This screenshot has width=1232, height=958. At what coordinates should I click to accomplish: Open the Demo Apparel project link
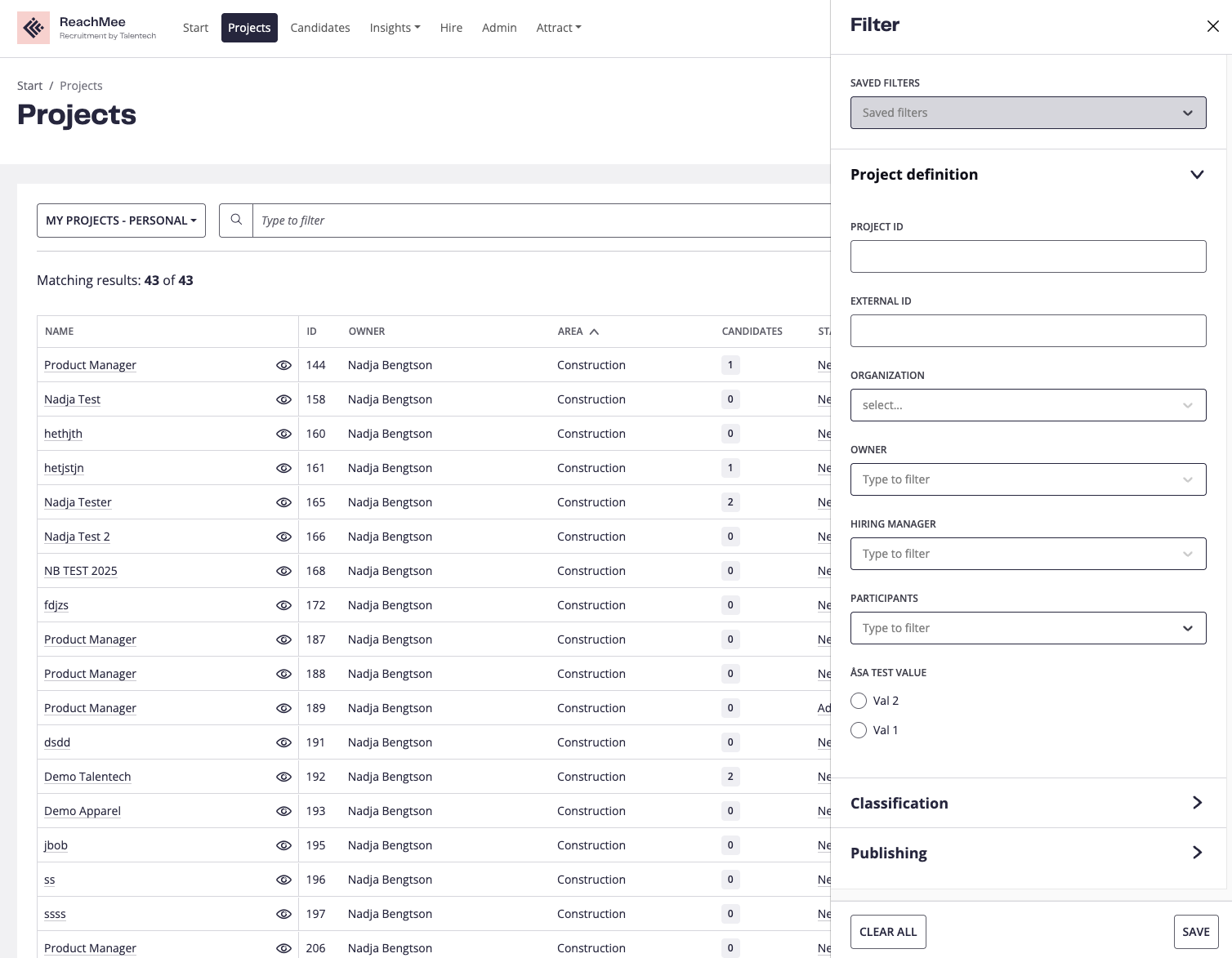(83, 811)
